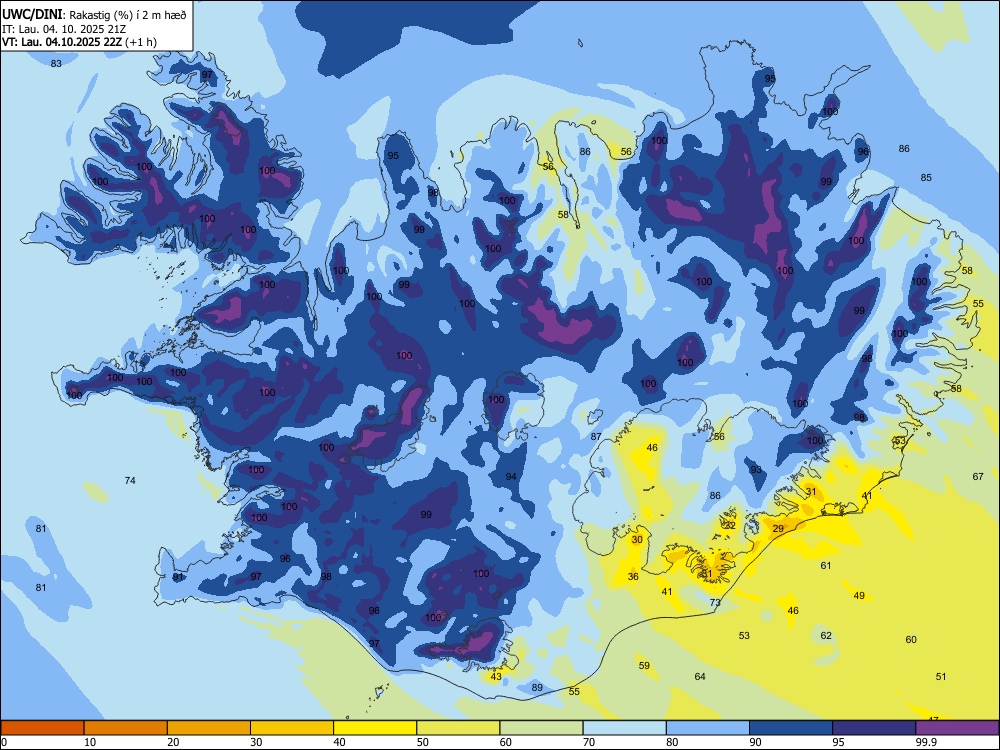Screen dimensions: 1000x750
Task: Click the offshore humidity value '64'
Action: 700,677
